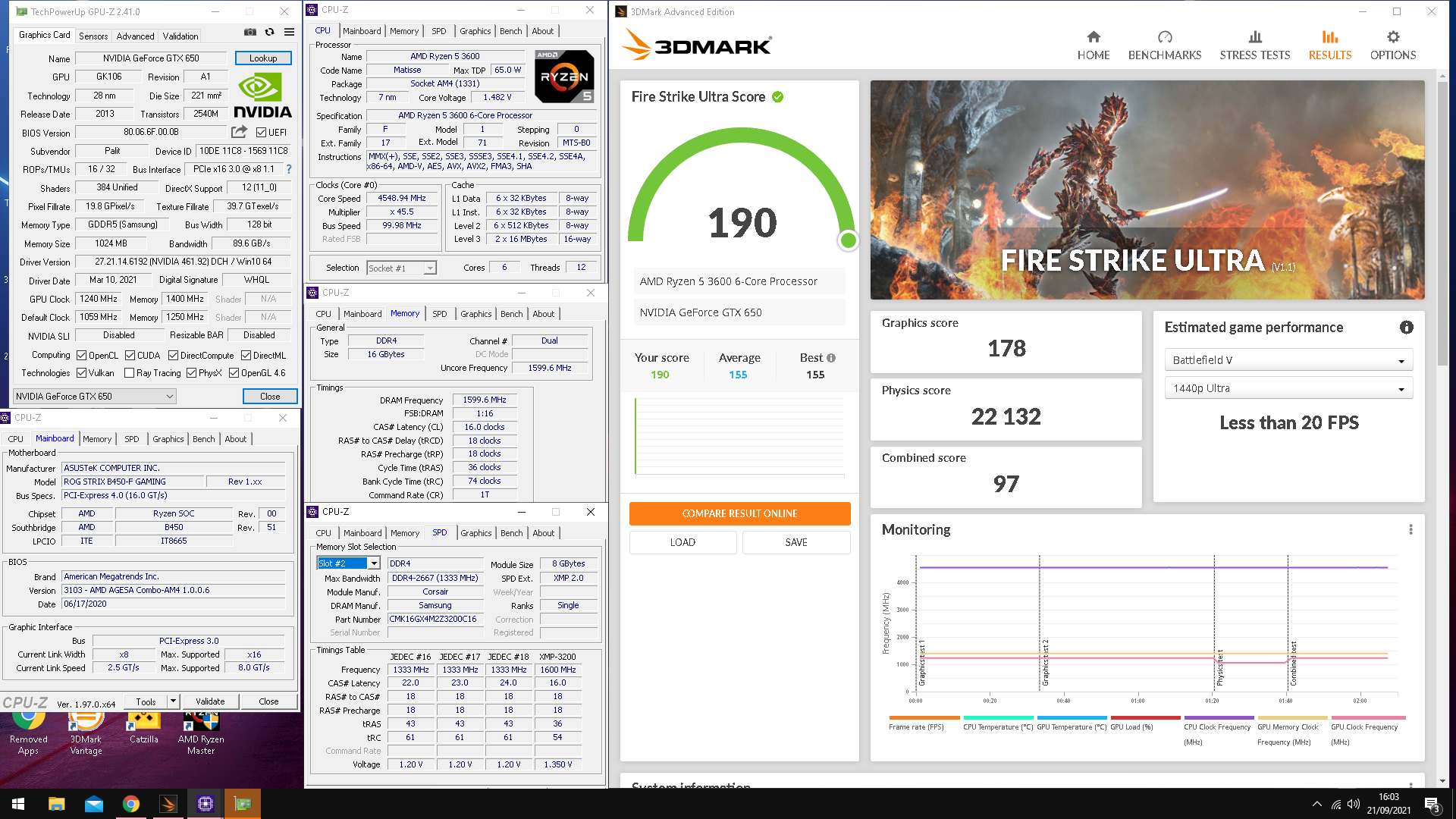This screenshot has width=1456, height=819.
Task: Click the 3DMark taskbar icon
Action: (168, 804)
